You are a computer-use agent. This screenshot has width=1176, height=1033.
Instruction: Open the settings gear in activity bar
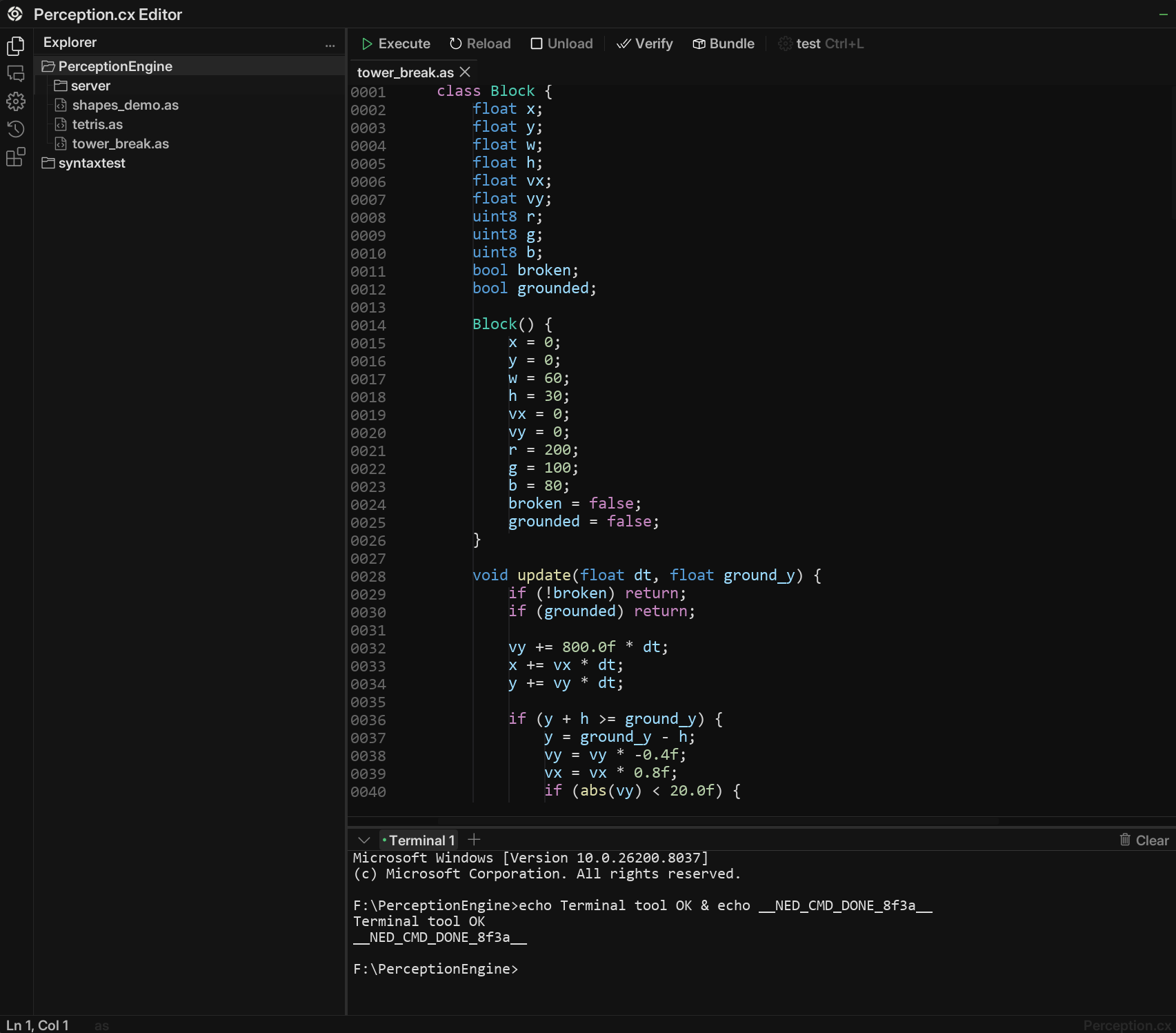[15, 101]
